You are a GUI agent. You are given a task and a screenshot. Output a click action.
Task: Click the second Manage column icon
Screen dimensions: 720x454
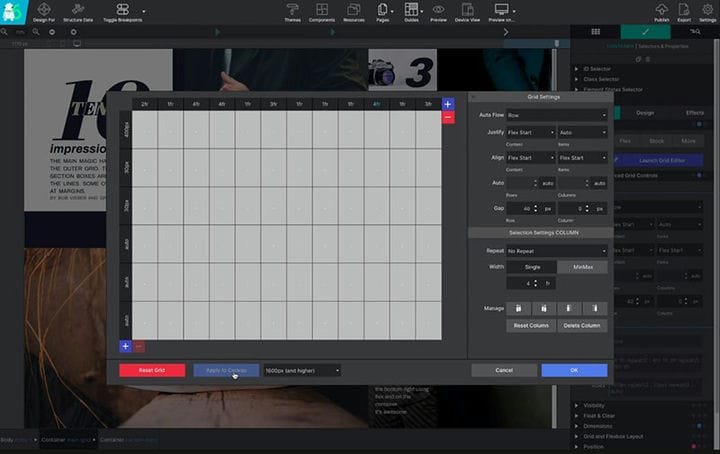tap(544, 308)
